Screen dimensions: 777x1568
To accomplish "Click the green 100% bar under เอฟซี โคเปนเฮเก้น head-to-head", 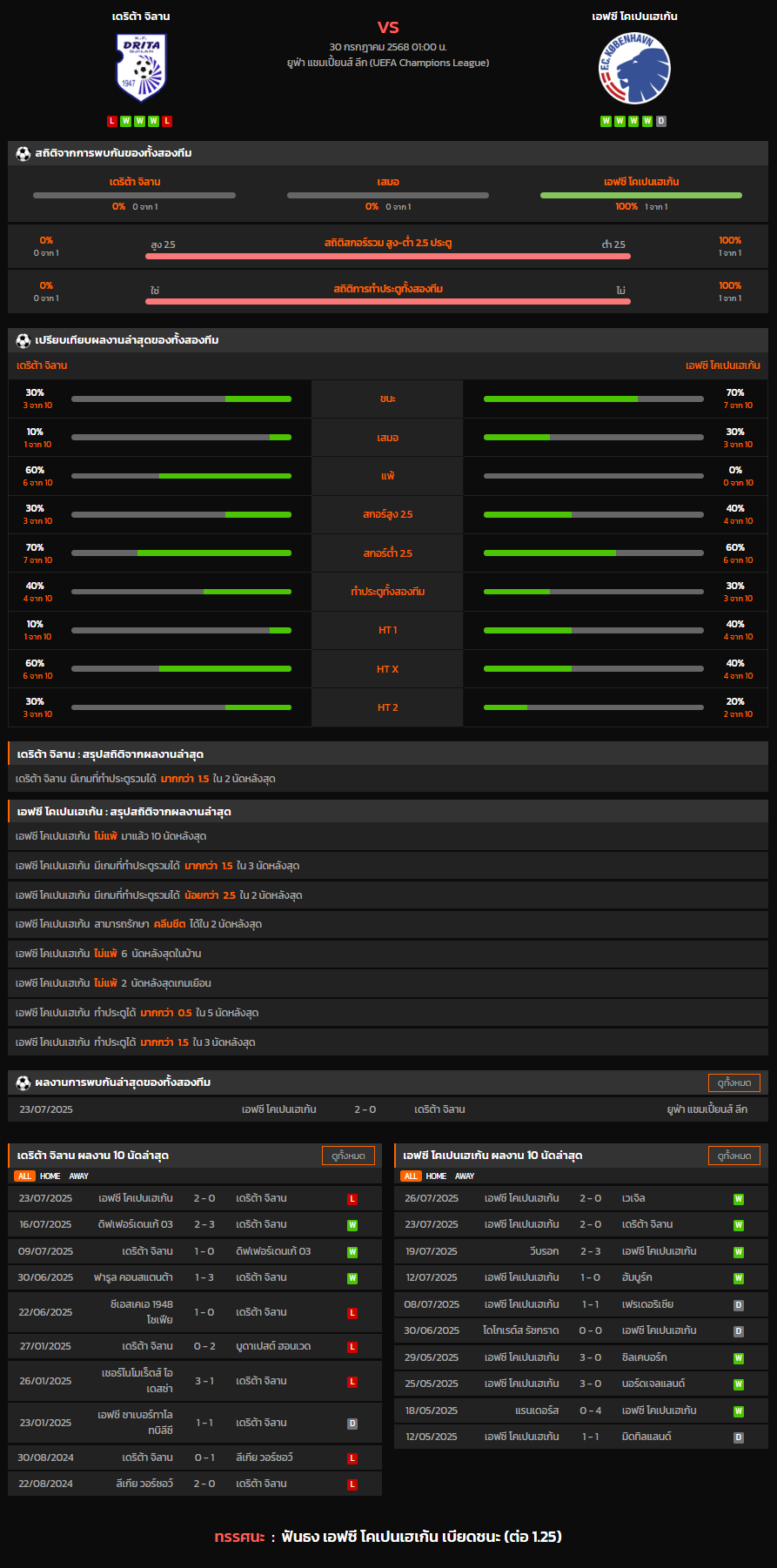I will pyautogui.click(x=641, y=196).
